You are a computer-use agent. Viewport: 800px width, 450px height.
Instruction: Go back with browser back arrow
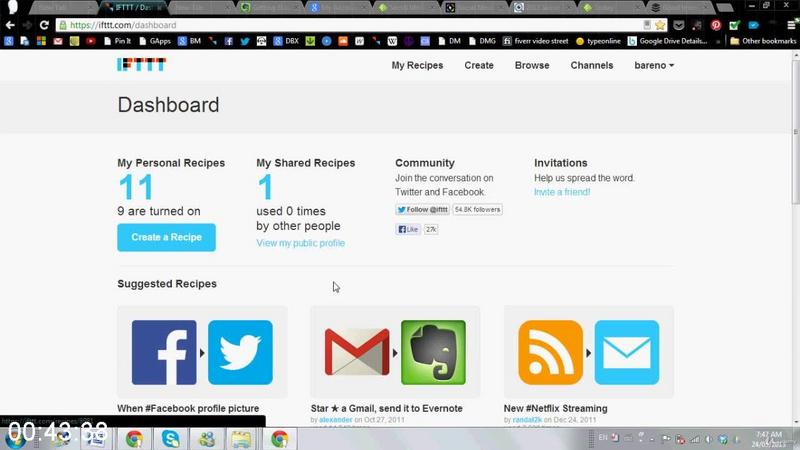coord(10,25)
